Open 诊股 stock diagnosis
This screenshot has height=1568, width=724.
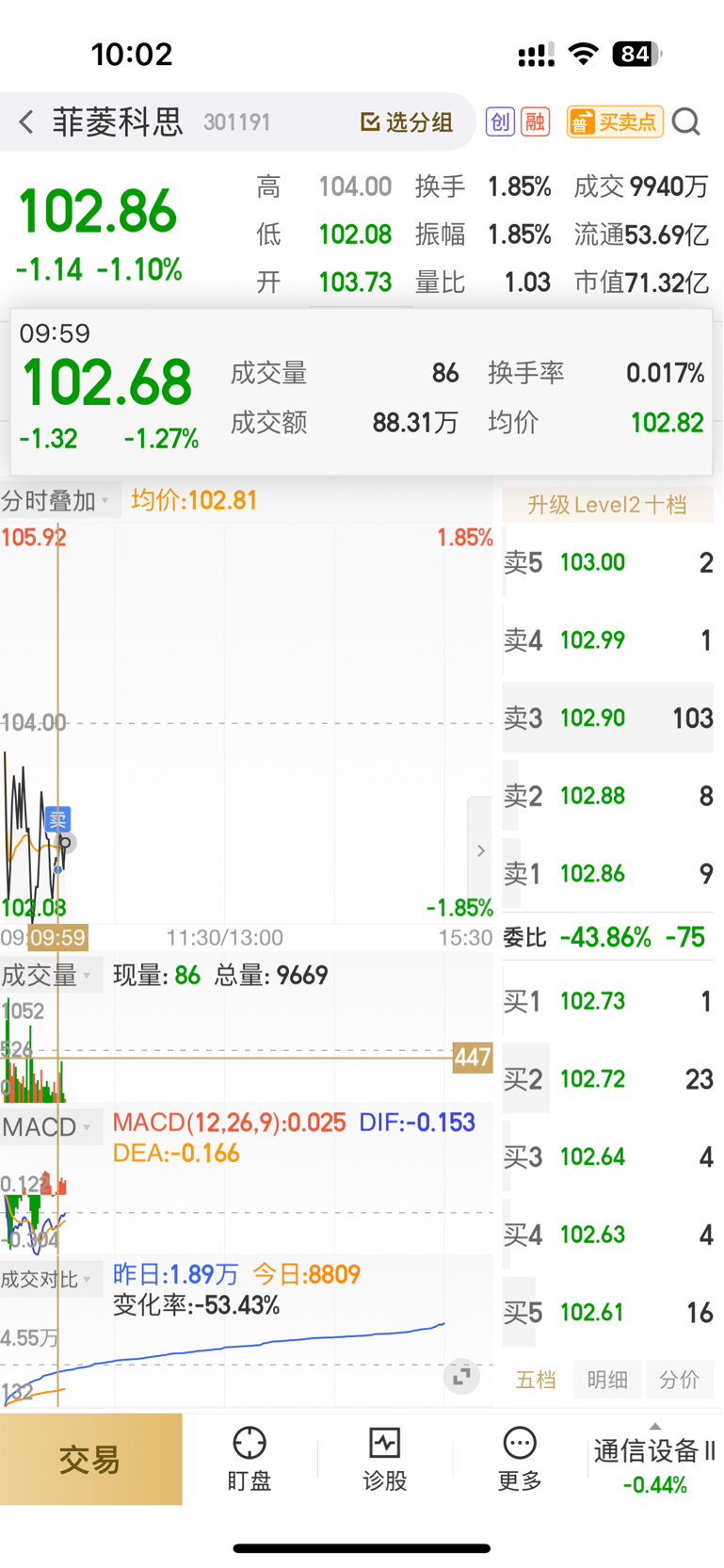(x=384, y=1460)
